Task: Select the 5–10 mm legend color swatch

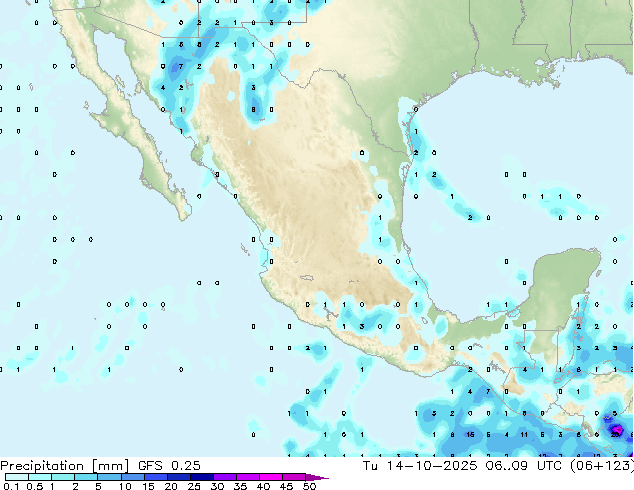Action: (109, 477)
